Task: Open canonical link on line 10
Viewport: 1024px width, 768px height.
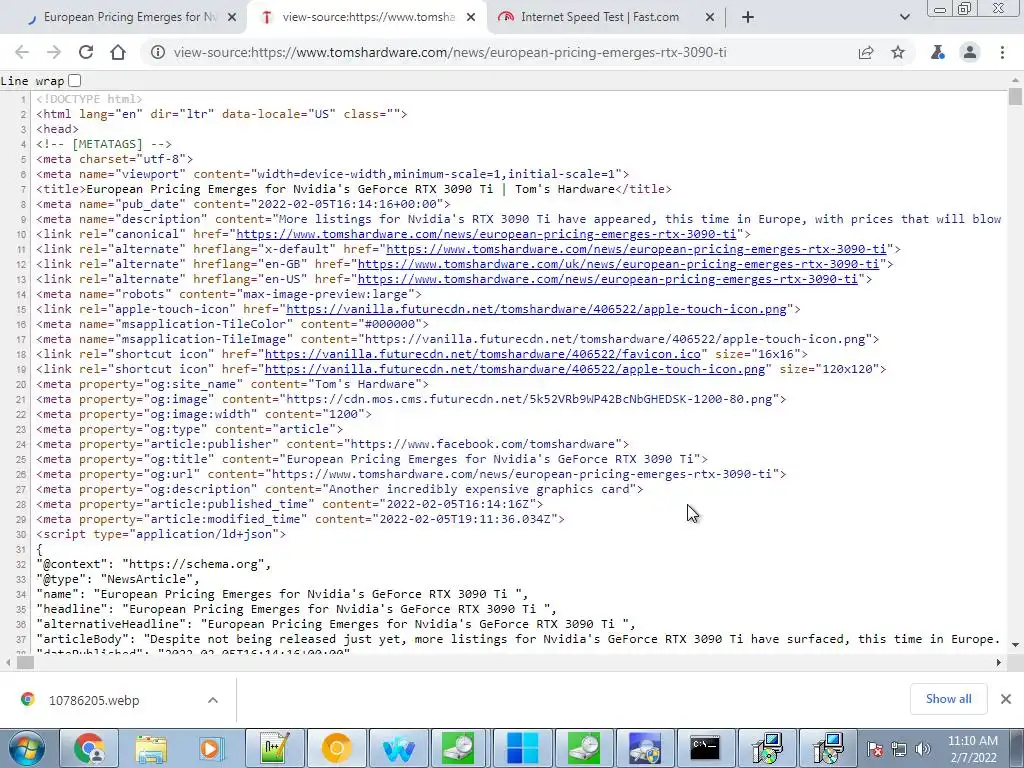Action: coord(486,234)
